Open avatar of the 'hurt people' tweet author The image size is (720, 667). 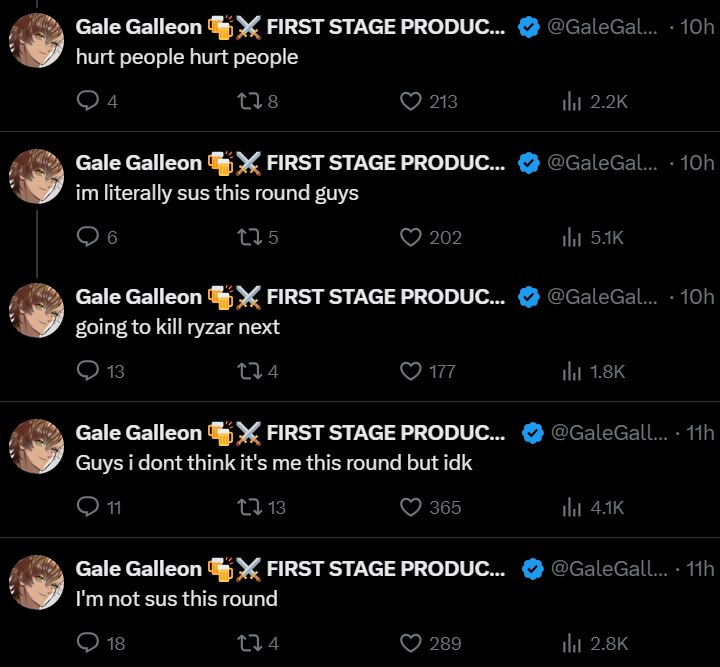37,42
